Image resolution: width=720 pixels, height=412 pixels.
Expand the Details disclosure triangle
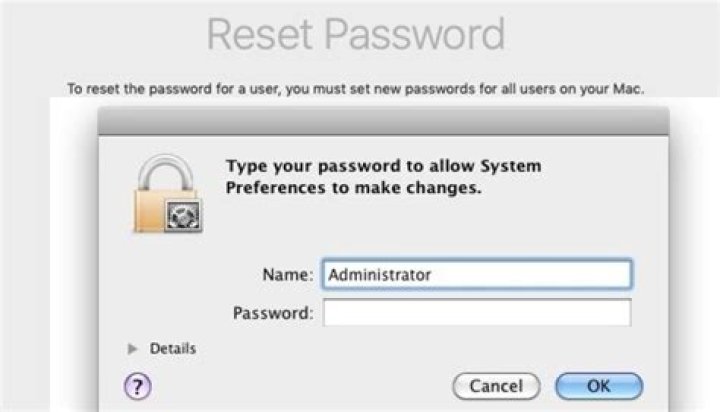pyautogui.click(x=132, y=349)
